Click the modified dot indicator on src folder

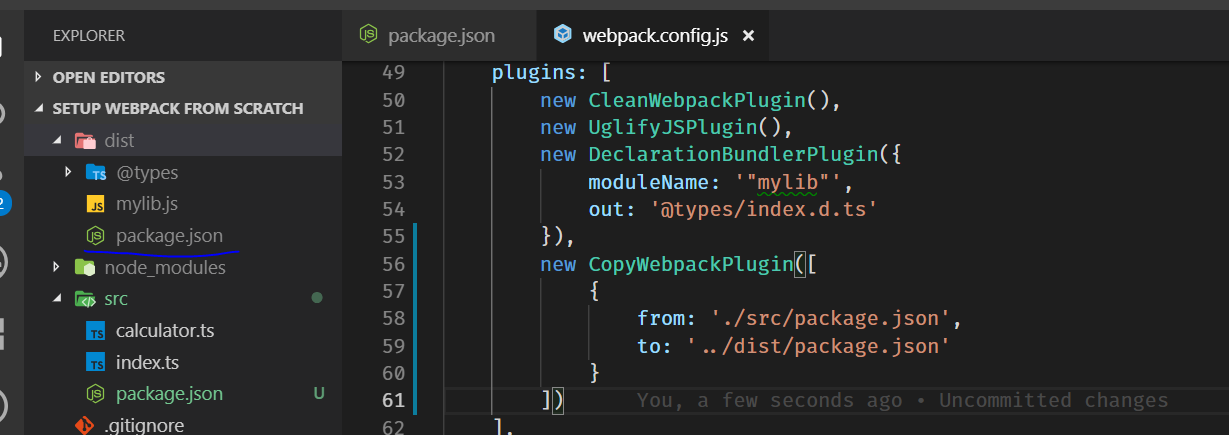(317, 298)
